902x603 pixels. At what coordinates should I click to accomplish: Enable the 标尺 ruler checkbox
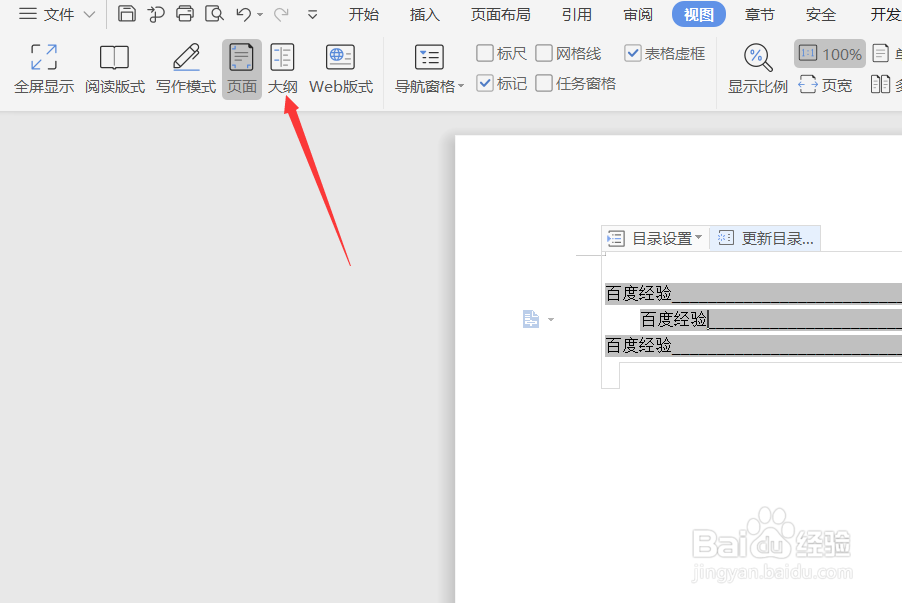485,54
